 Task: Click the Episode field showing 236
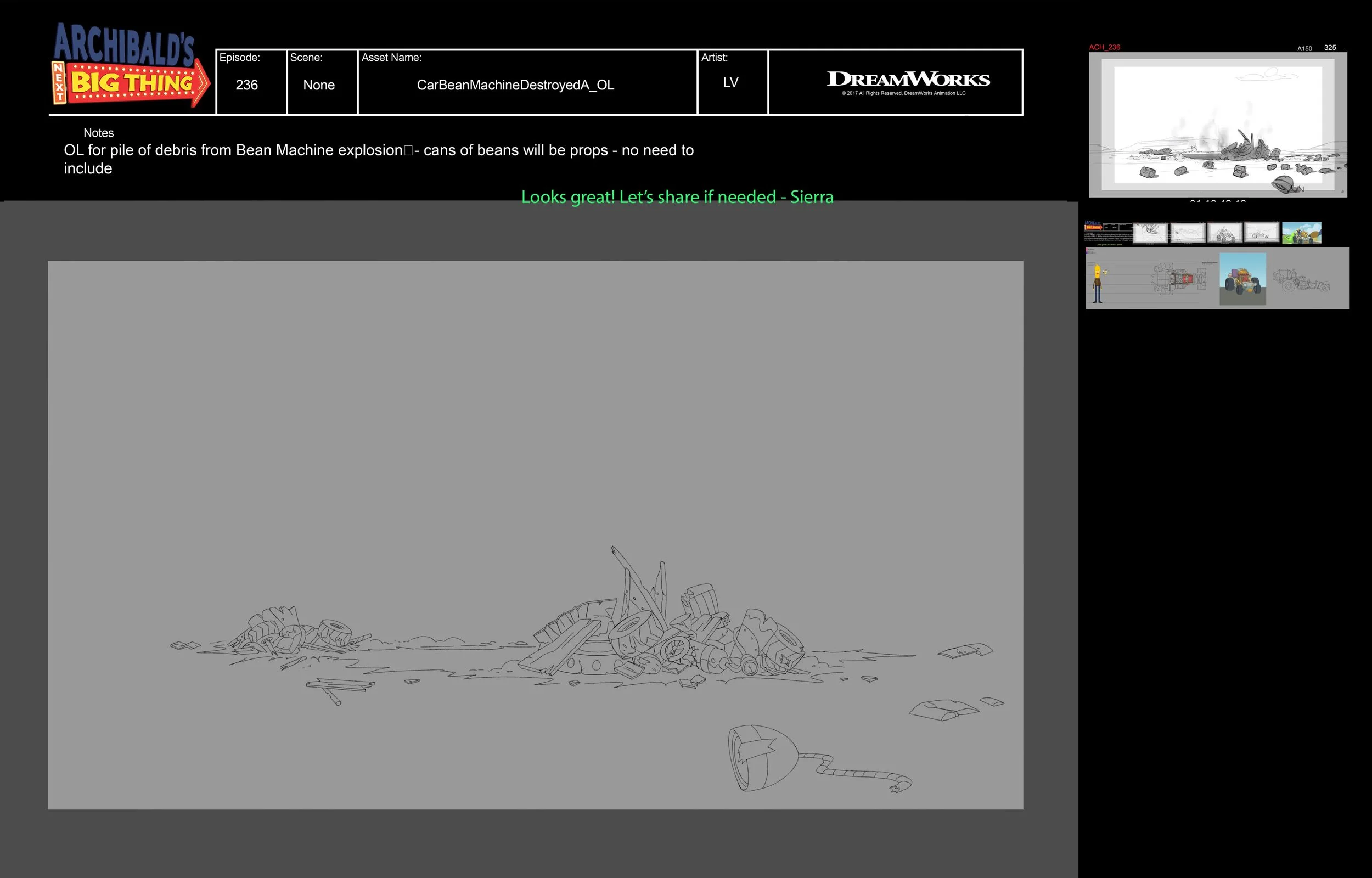[x=247, y=85]
